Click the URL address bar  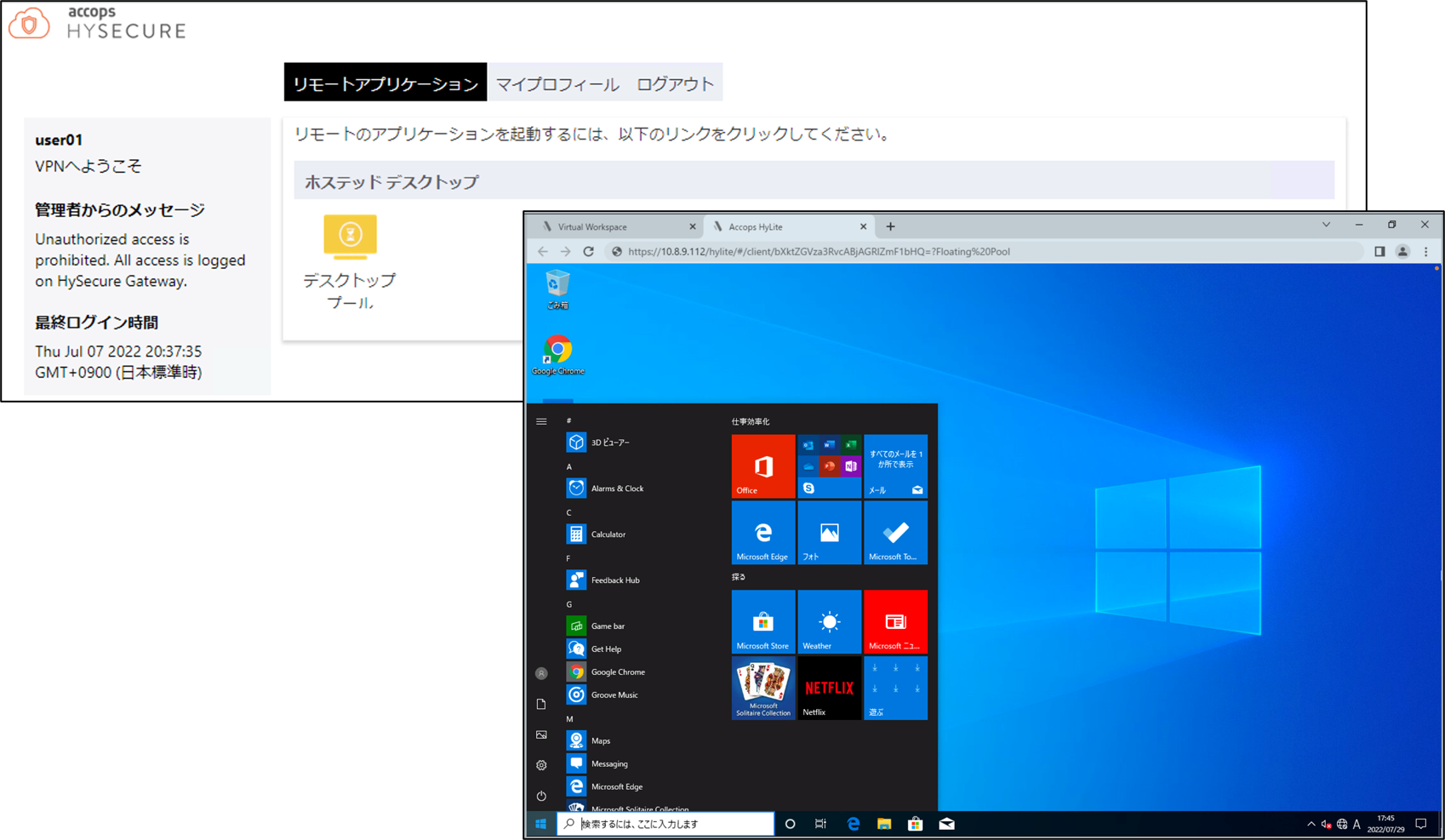pyautogui.click(x=985, y=252)
